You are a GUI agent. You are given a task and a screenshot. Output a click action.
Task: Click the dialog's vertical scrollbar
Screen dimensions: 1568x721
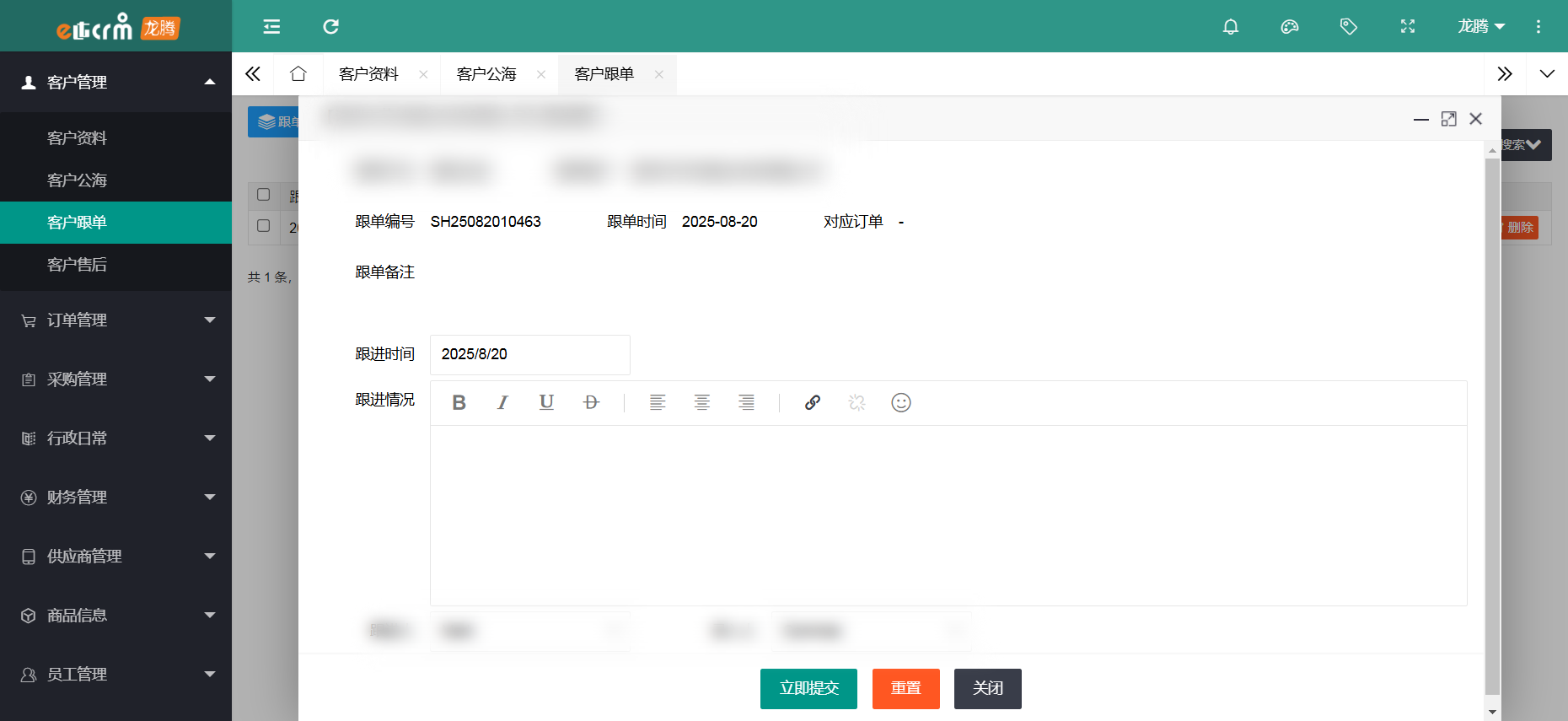coord(1492,422)
